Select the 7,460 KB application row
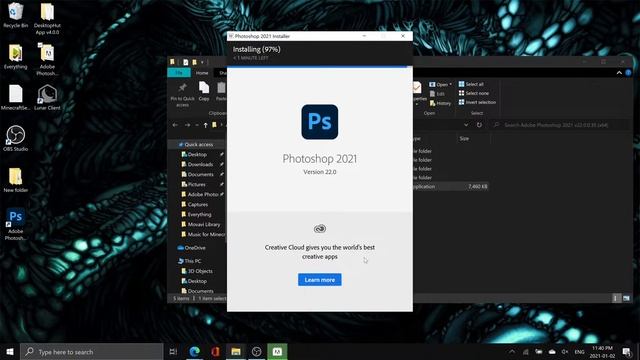The image size is (640, 360). [450, 186]
